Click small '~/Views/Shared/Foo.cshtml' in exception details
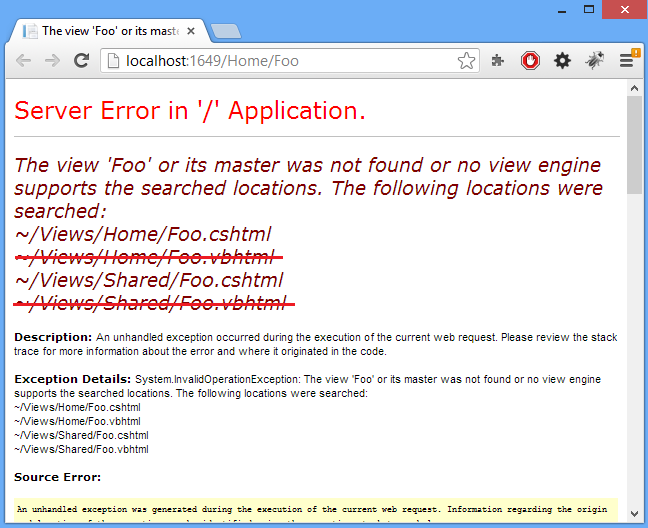Screen dimensions: 648x528 click(x=81, y=435)
